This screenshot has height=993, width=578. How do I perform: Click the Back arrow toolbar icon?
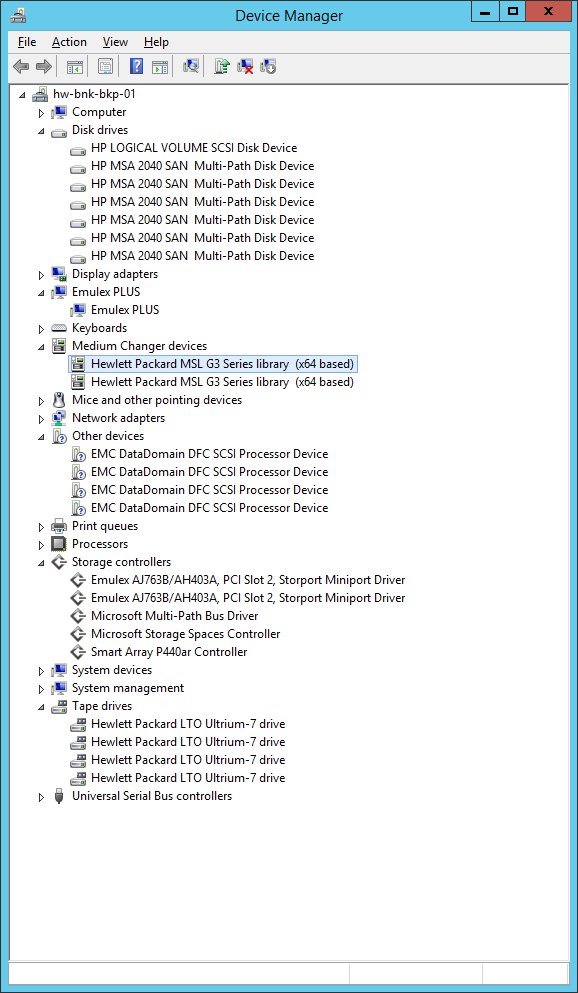pos(21,66)
